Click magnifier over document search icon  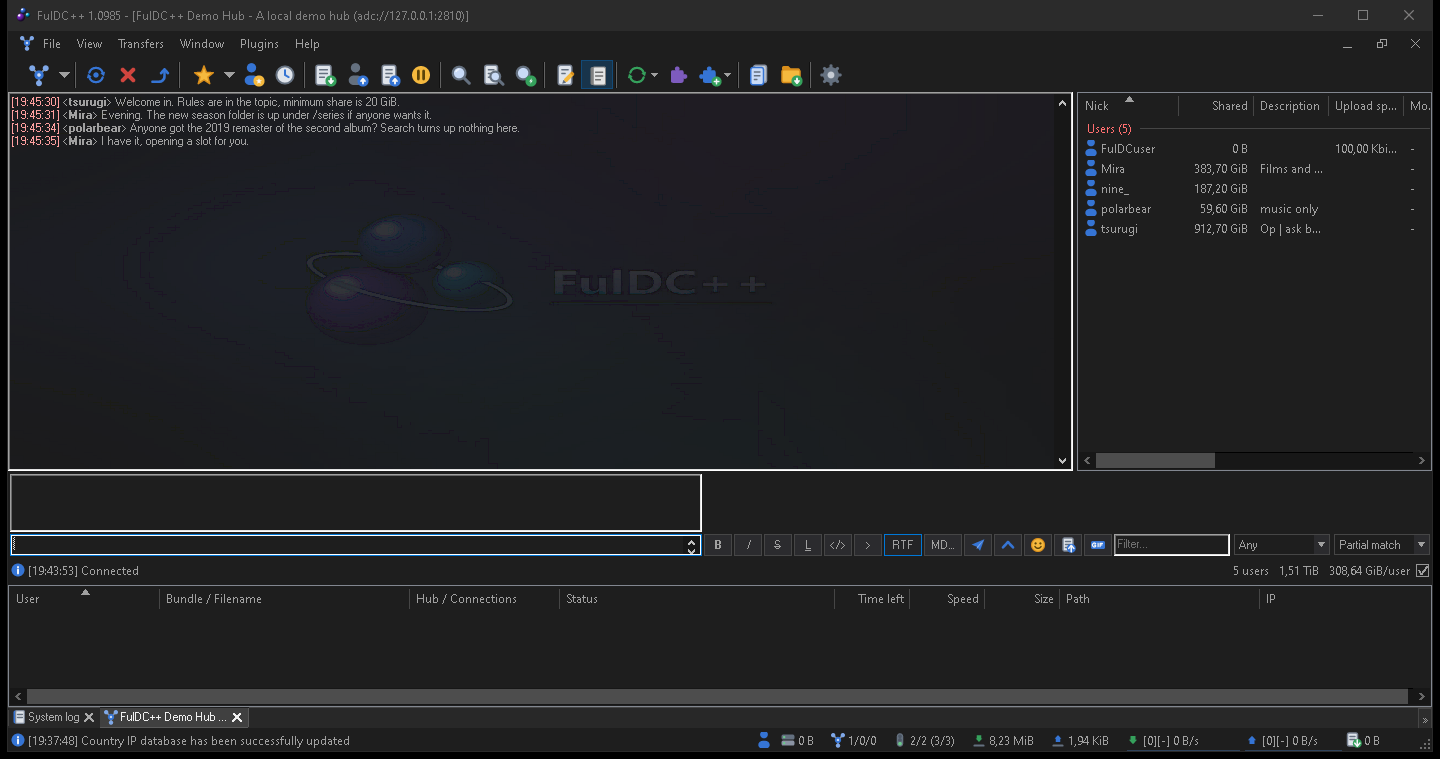click(x=493, y=75)
